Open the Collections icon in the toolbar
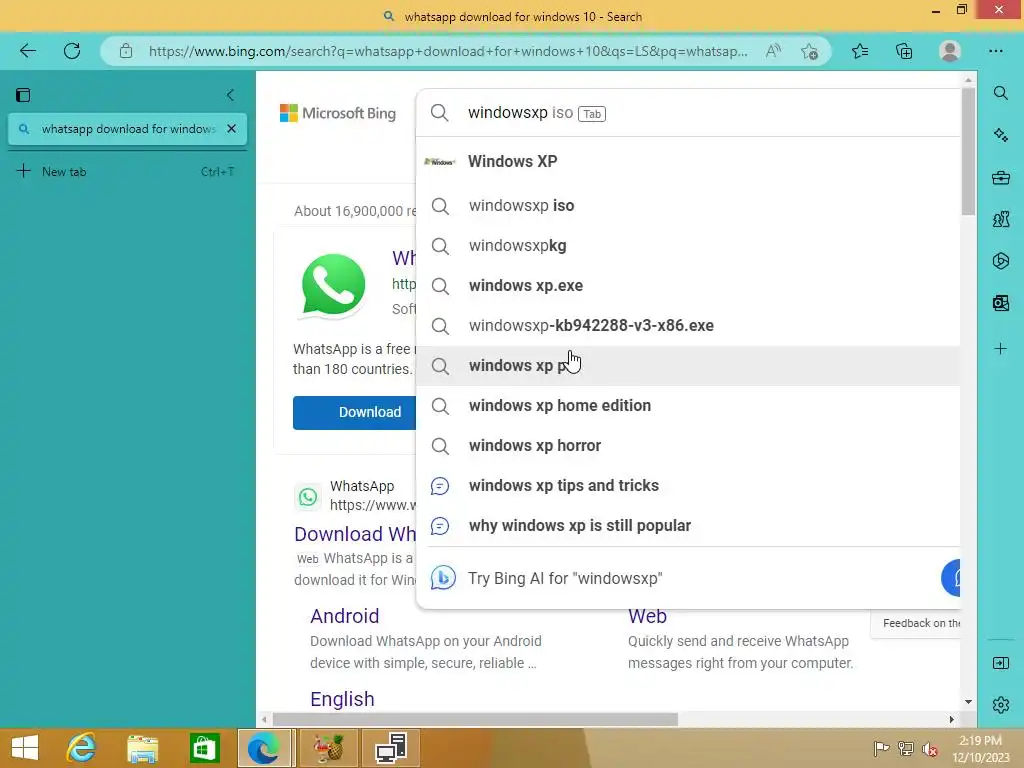The width and height of the screenshot is (1024, 768). pos(904,51)
